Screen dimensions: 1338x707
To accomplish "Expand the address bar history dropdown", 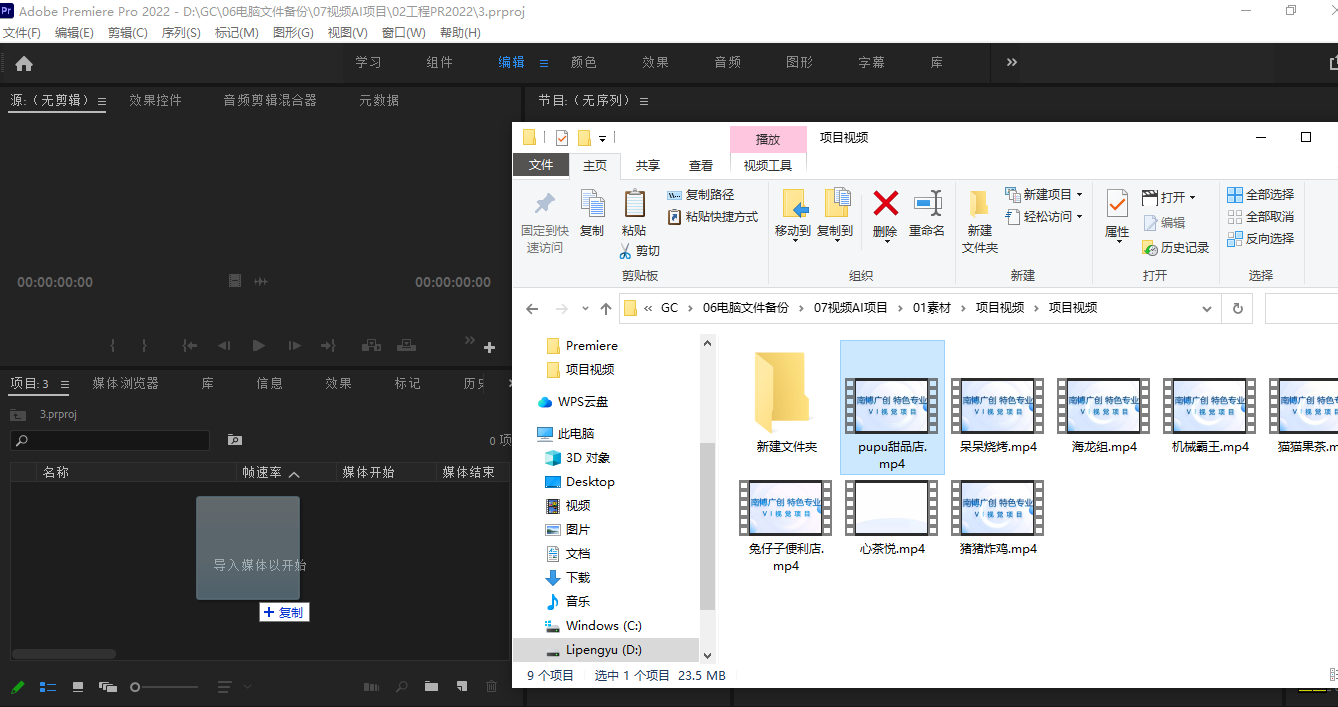I will [1209, 308].
